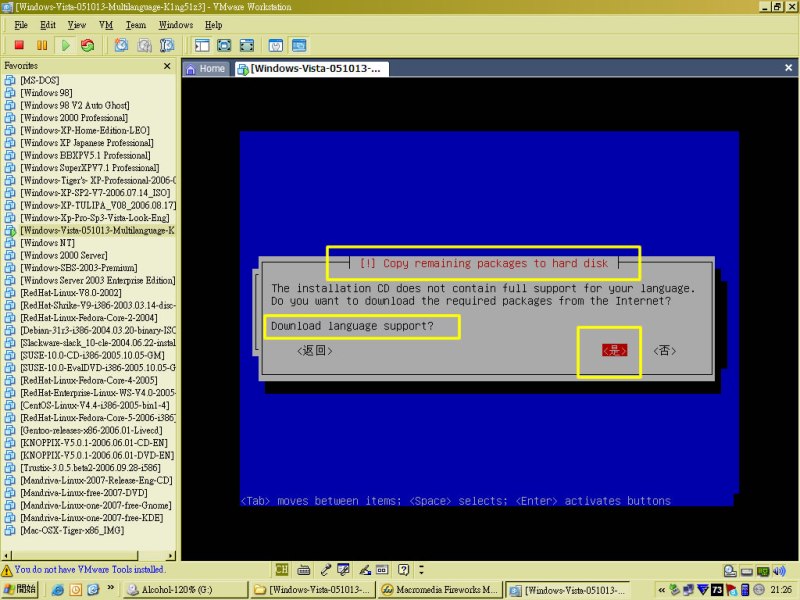Click the revert to snapshot icon
The image size is (800, 600).
point(144,45)
